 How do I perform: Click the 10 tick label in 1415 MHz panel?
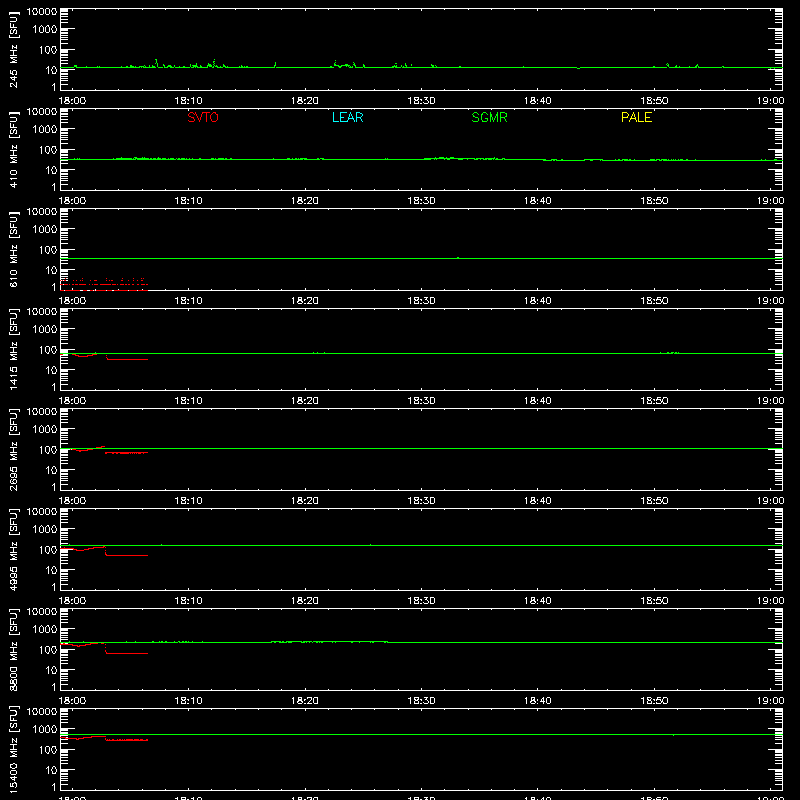point(51,370)
